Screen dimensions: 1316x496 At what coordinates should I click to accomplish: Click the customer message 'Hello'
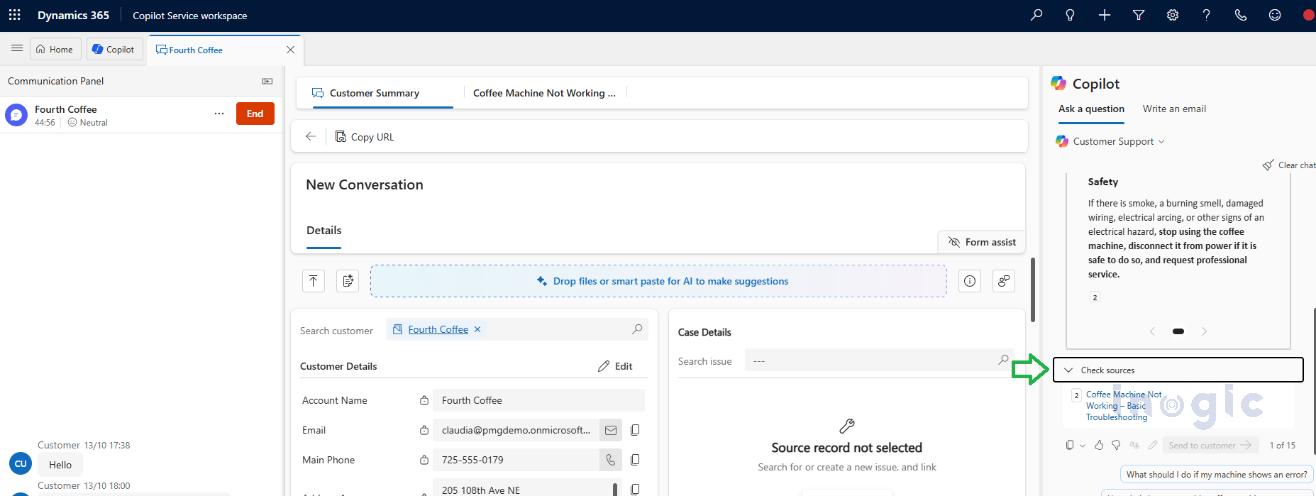(x=61, y=465)
